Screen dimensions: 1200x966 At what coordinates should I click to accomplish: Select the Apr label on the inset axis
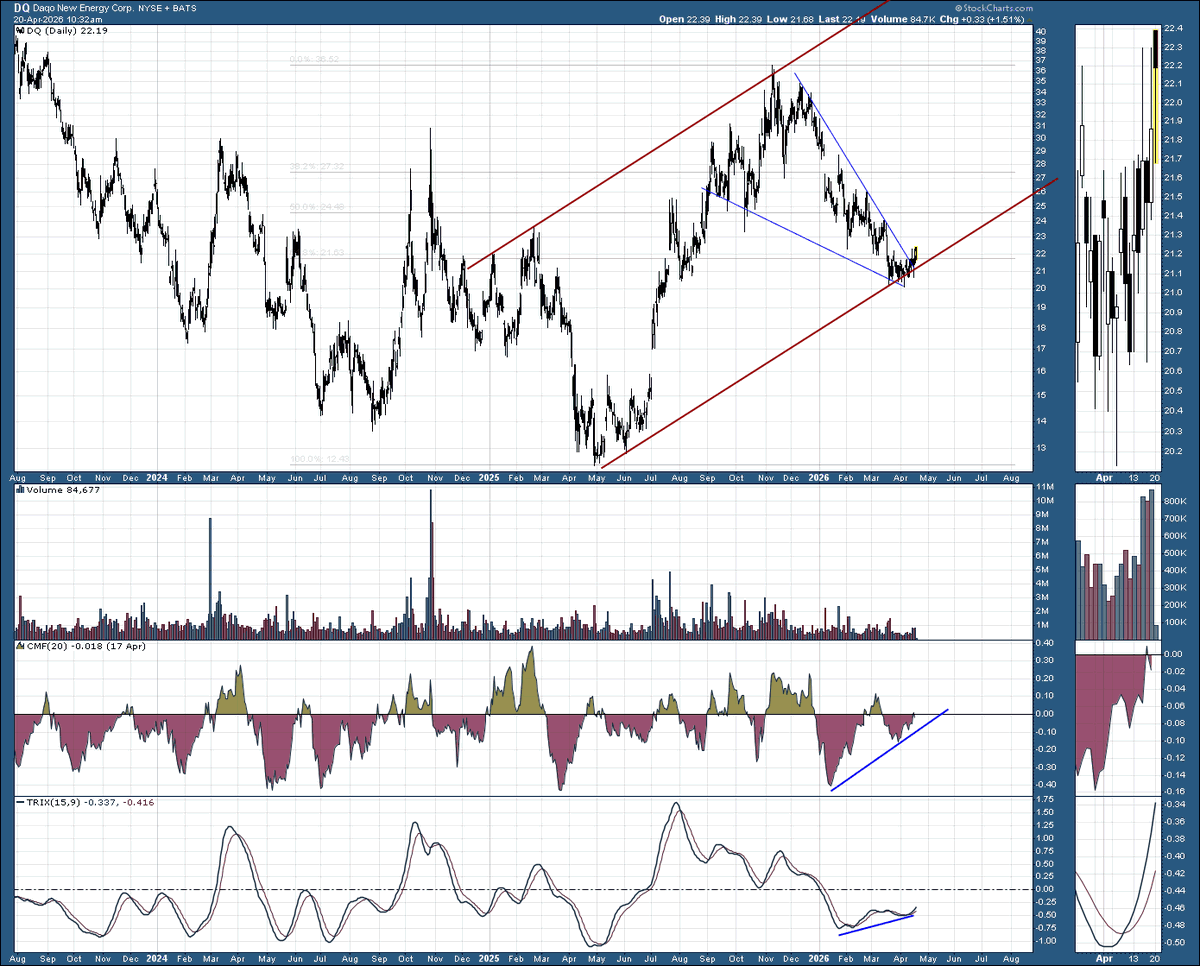[x=1106, y=479]
